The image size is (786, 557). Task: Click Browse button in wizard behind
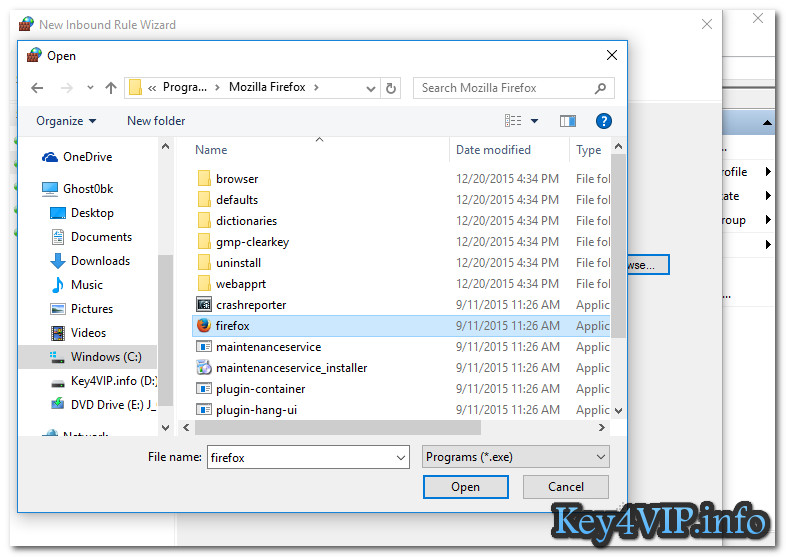pos(648,265)
